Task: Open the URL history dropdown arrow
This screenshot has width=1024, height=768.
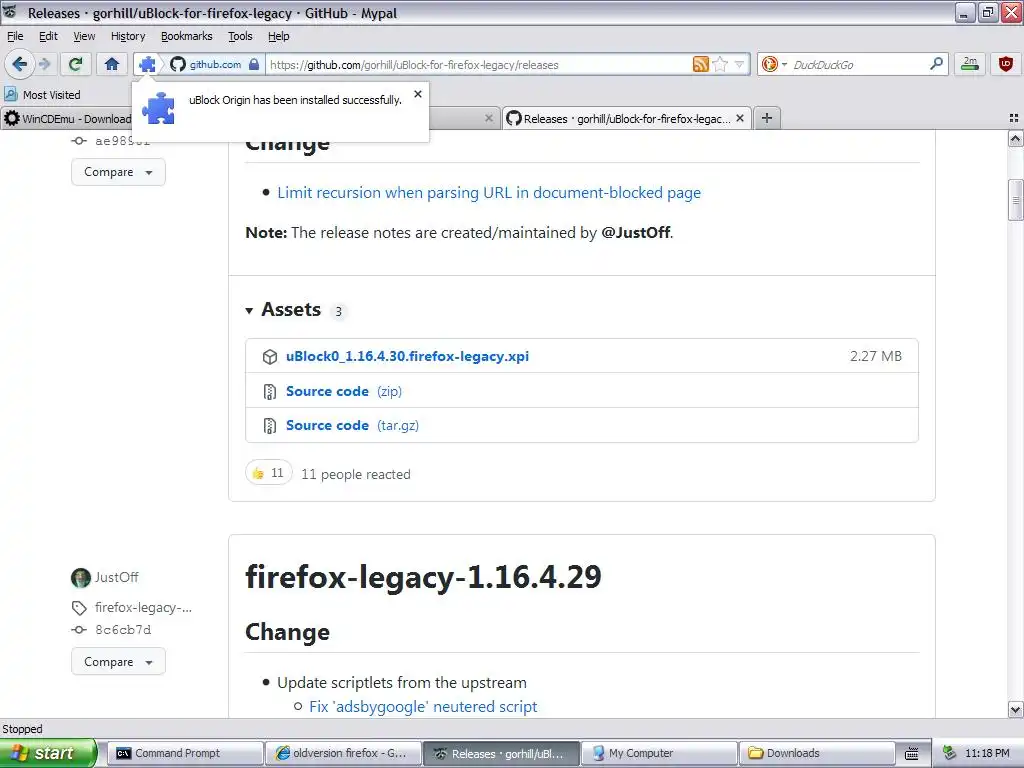Action: tap(739, 64)
